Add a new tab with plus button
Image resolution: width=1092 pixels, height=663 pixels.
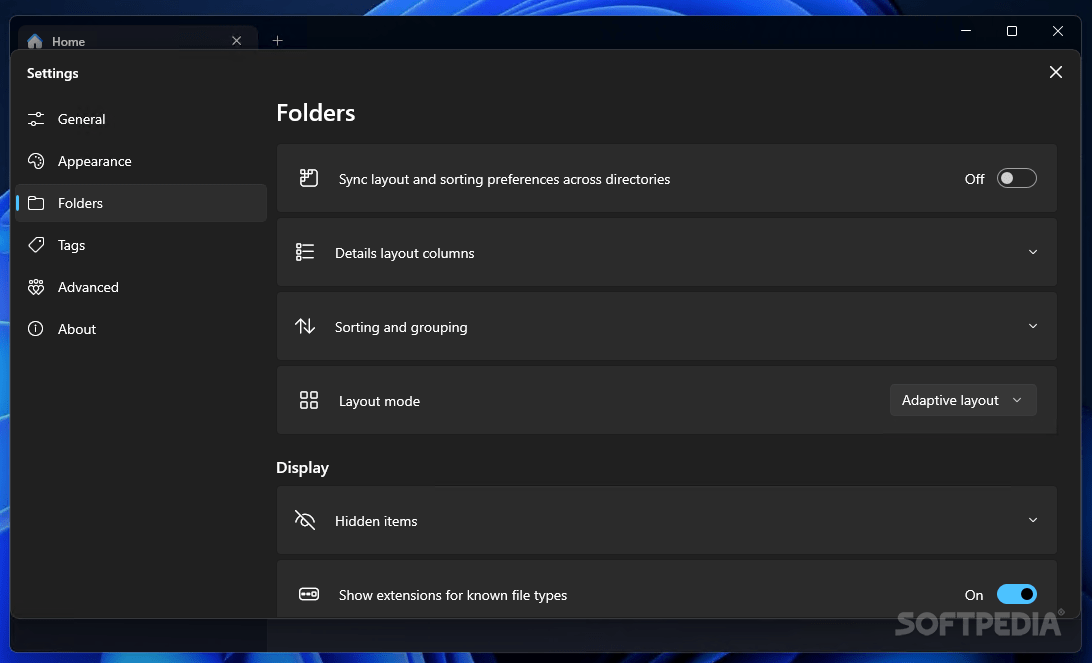click(x=277, y=40)
